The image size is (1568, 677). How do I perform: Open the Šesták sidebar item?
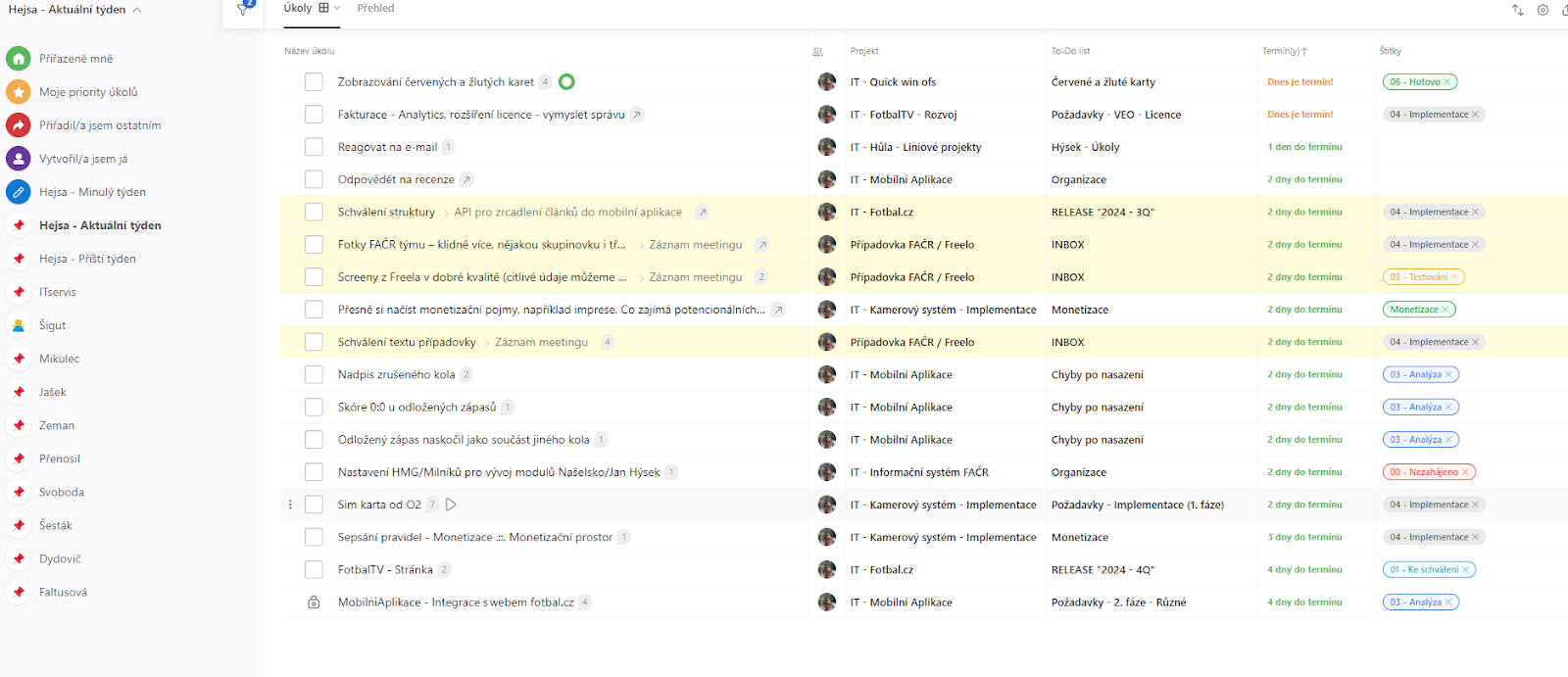pyautogui.click(x=56, y=525)
